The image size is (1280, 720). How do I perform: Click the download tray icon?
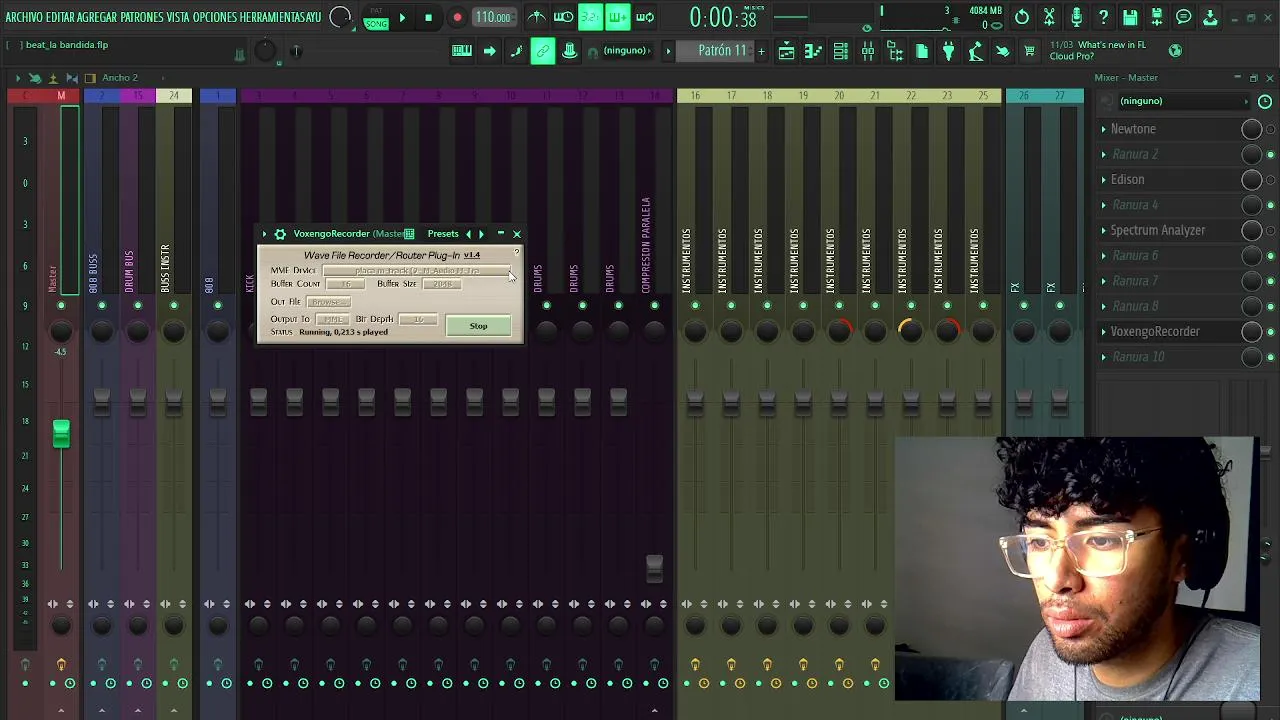click(x=1211, y=17)
